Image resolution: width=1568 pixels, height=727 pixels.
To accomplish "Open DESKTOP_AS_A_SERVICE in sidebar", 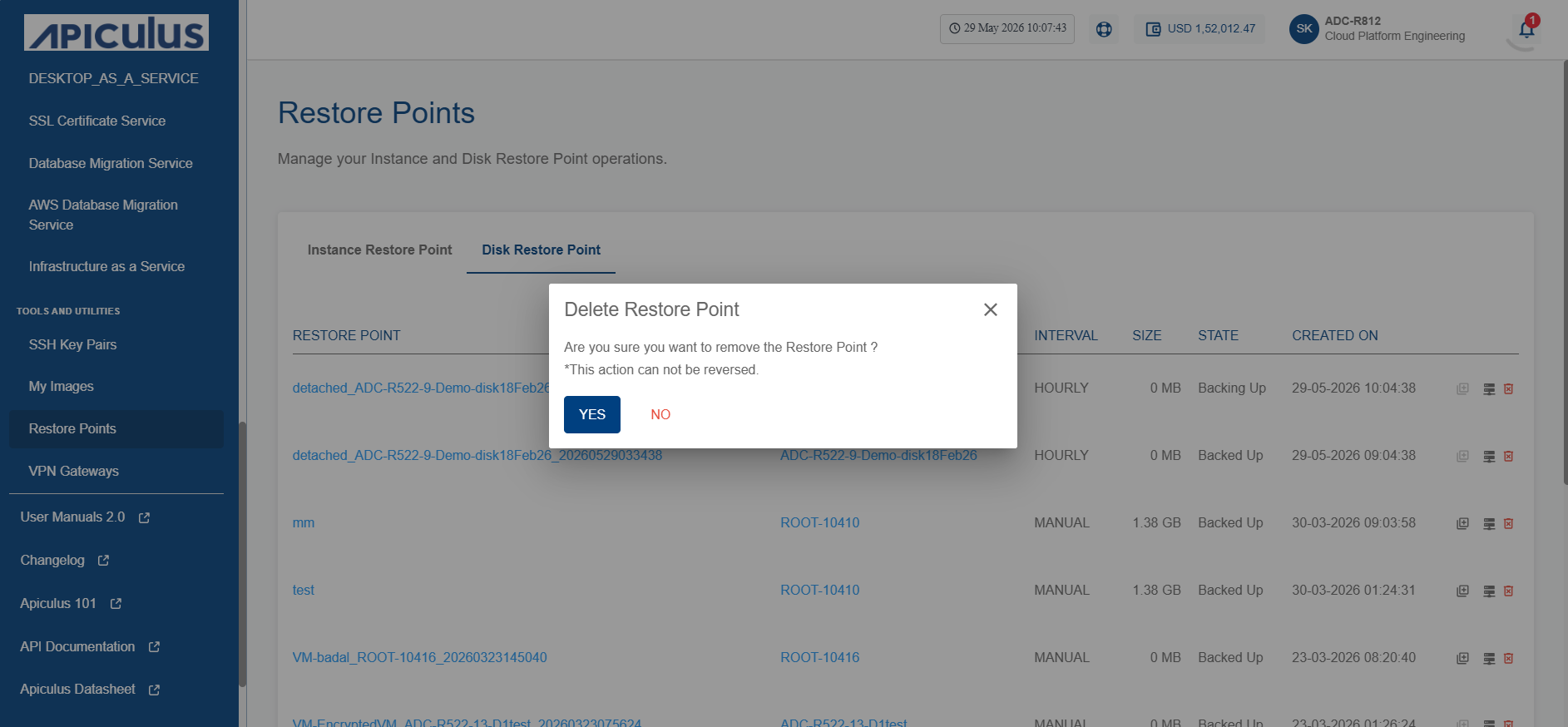I will 113,78.
